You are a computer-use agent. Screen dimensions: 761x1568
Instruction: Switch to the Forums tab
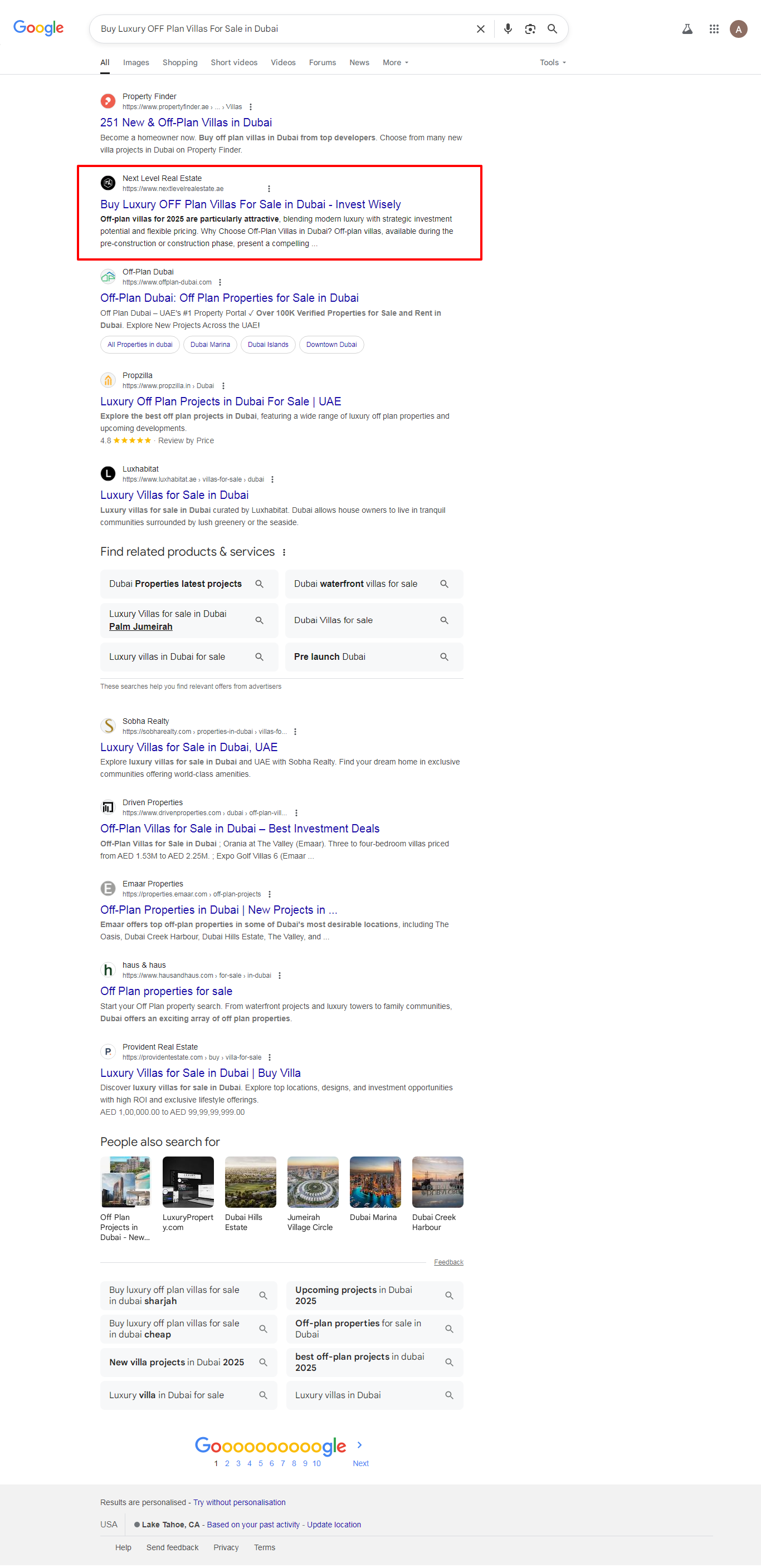323,63
